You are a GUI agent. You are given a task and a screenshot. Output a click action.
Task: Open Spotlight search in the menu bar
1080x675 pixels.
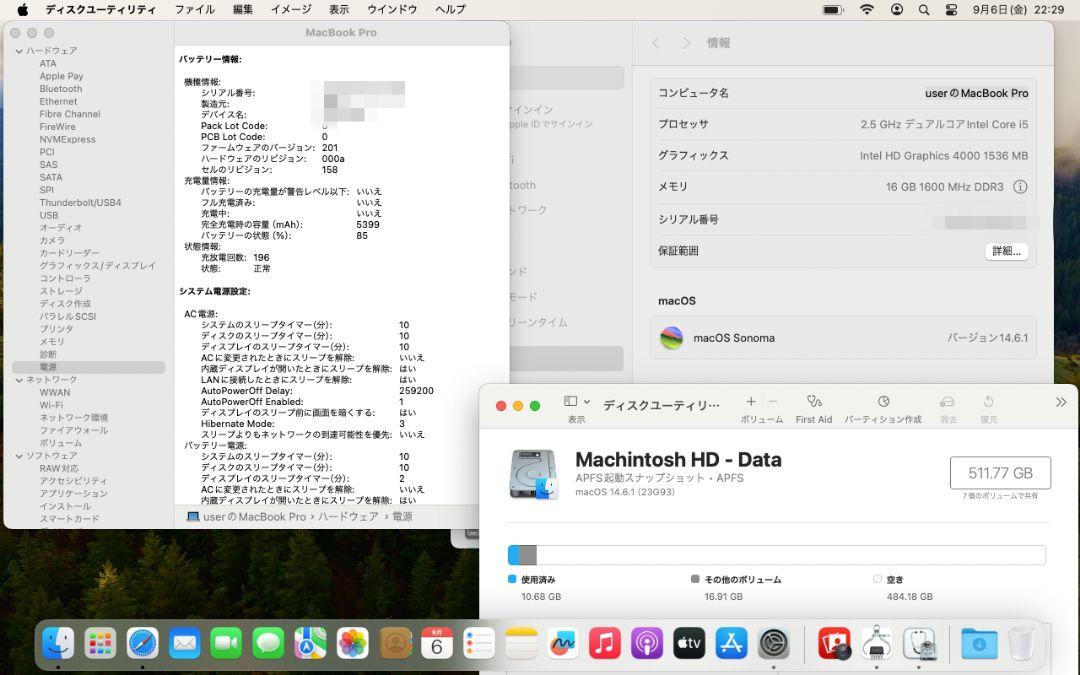coord(924,10)
